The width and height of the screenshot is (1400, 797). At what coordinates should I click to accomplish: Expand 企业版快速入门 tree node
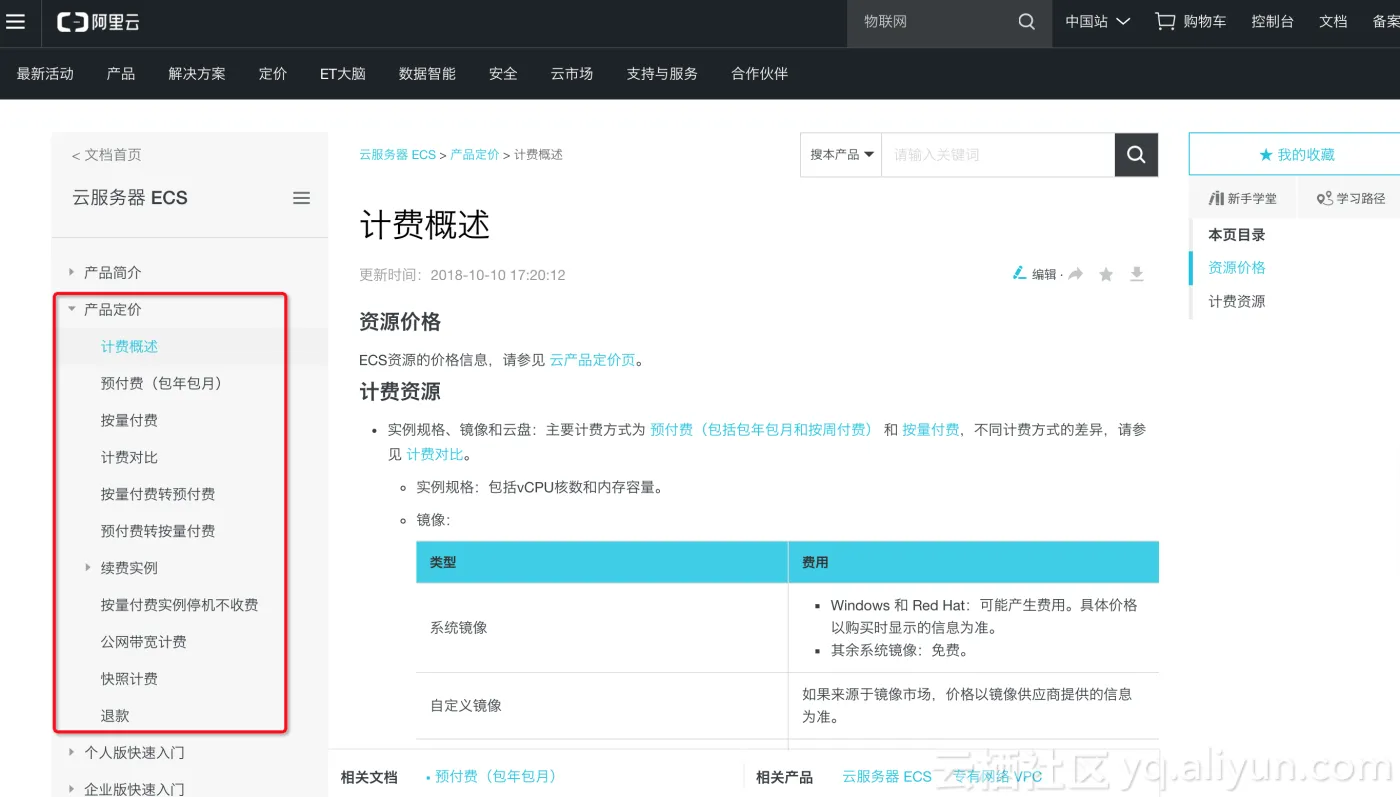[71, 789]
